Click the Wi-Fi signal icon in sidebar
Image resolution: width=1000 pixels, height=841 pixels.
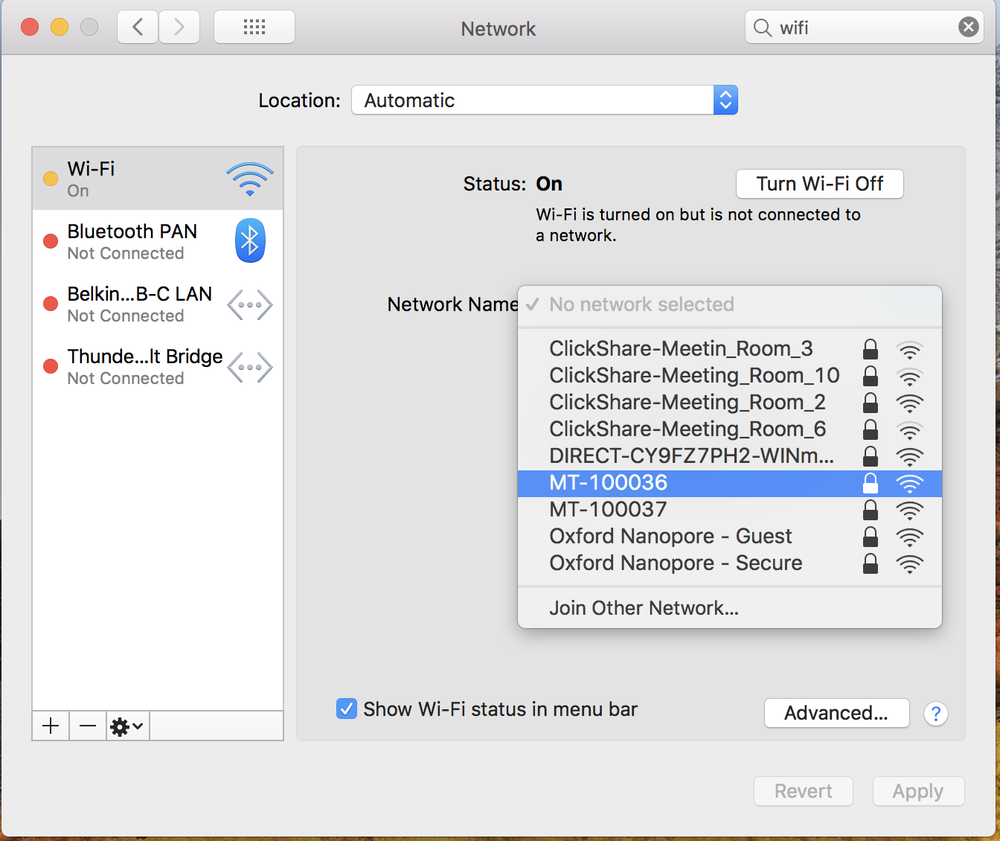point(250,179)
